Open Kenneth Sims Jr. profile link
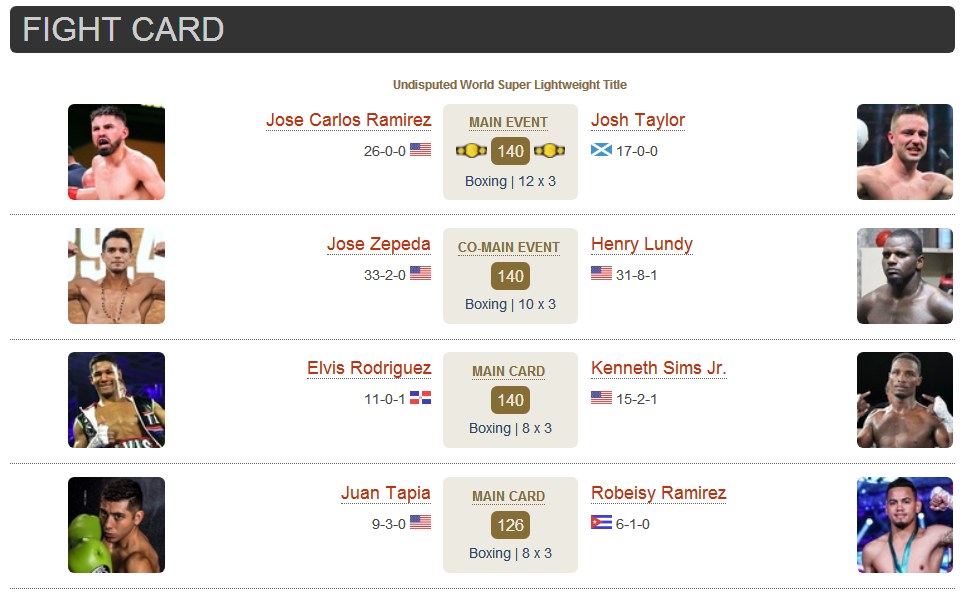The height and width of the screenshot is (602, 970). [x=658, y=368]
